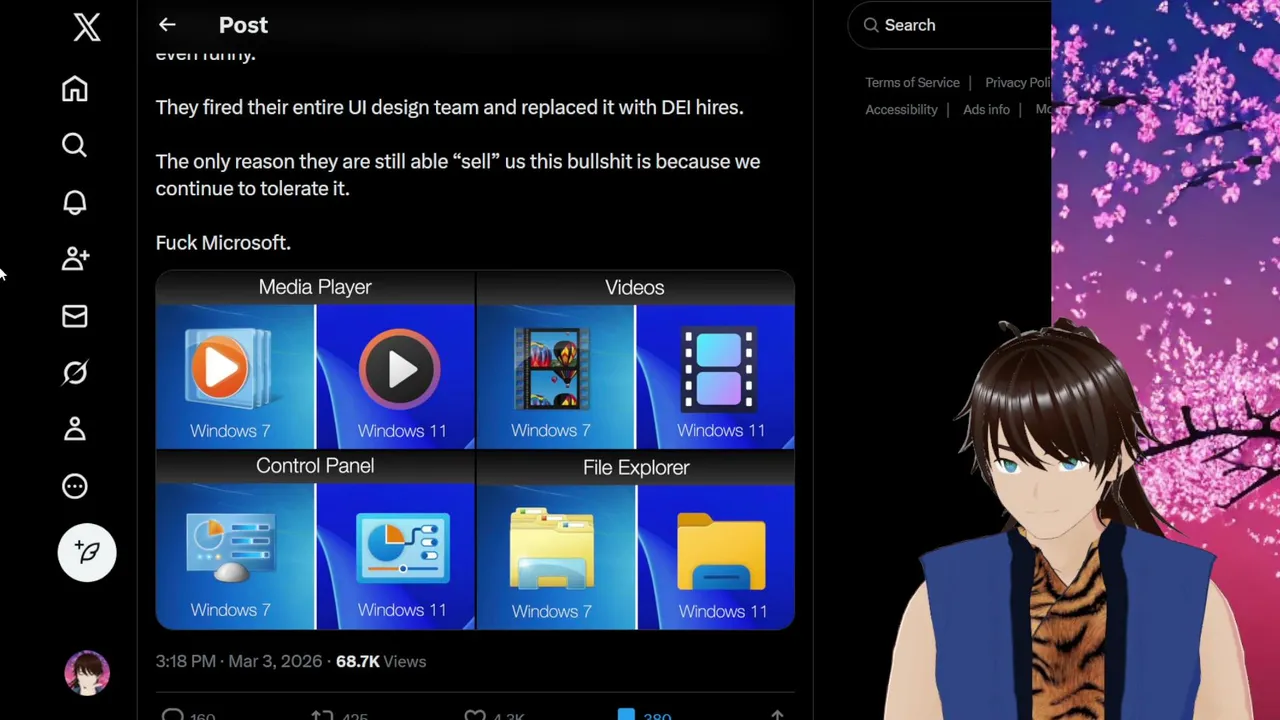Click the "Control Panel" heading in image
This screenshot has width=1280, height=720.
315,466
